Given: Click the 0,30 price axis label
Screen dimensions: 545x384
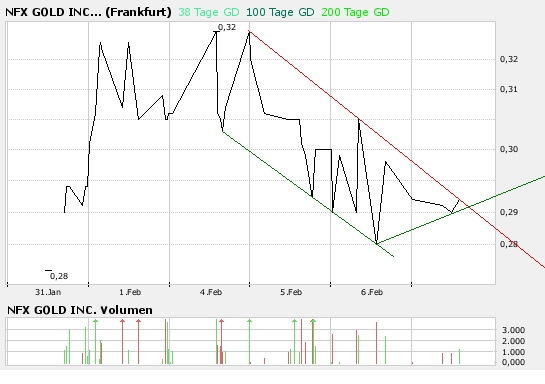Looking at the screenshot, I should coord(509,149).
